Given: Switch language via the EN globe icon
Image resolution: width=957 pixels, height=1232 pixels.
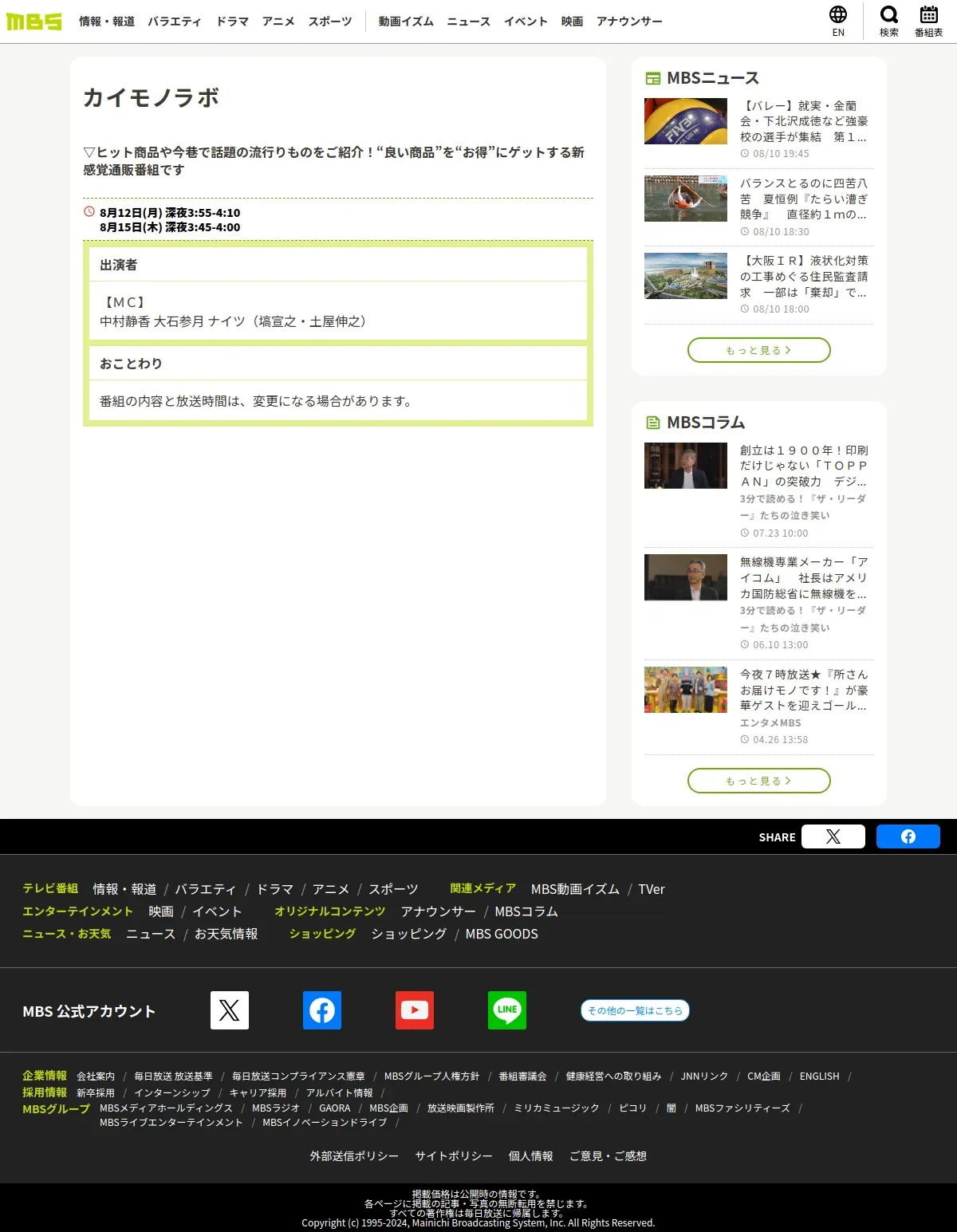Looking at the screenshot, I should (x=838, y=22).
